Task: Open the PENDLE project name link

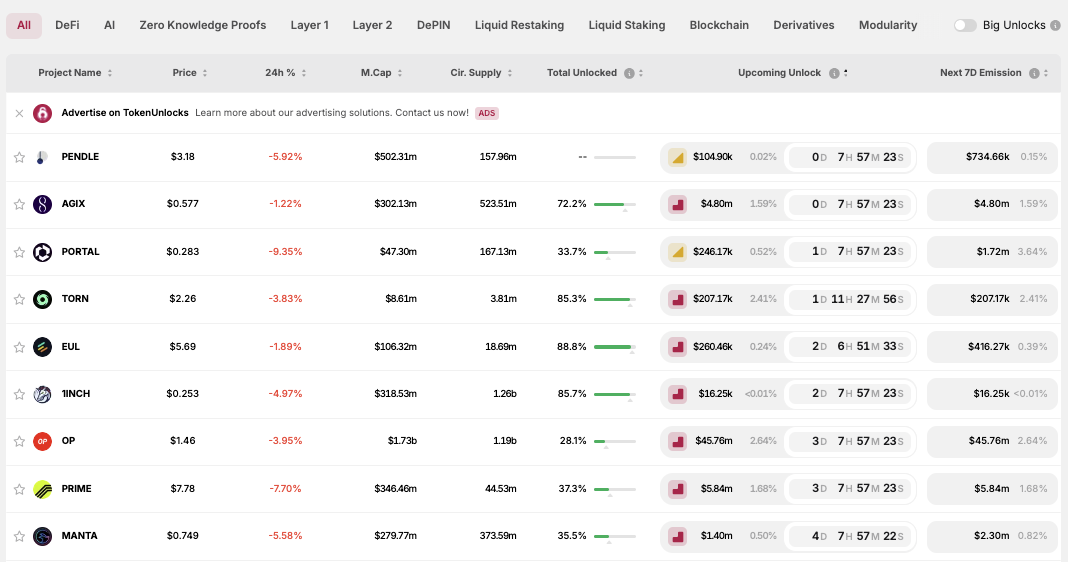Action: click(80, 157)
